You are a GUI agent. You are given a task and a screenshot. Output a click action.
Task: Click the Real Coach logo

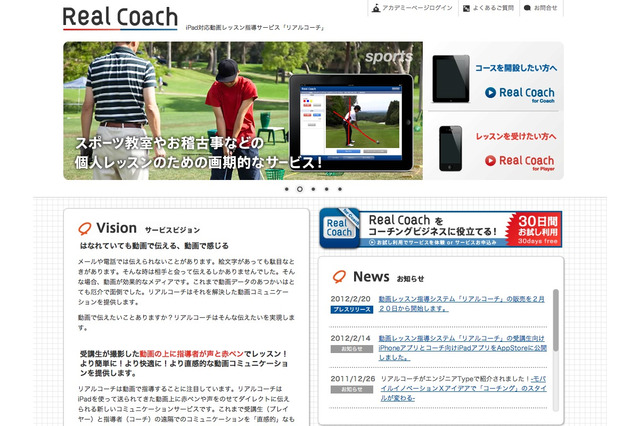click(119, 18)
